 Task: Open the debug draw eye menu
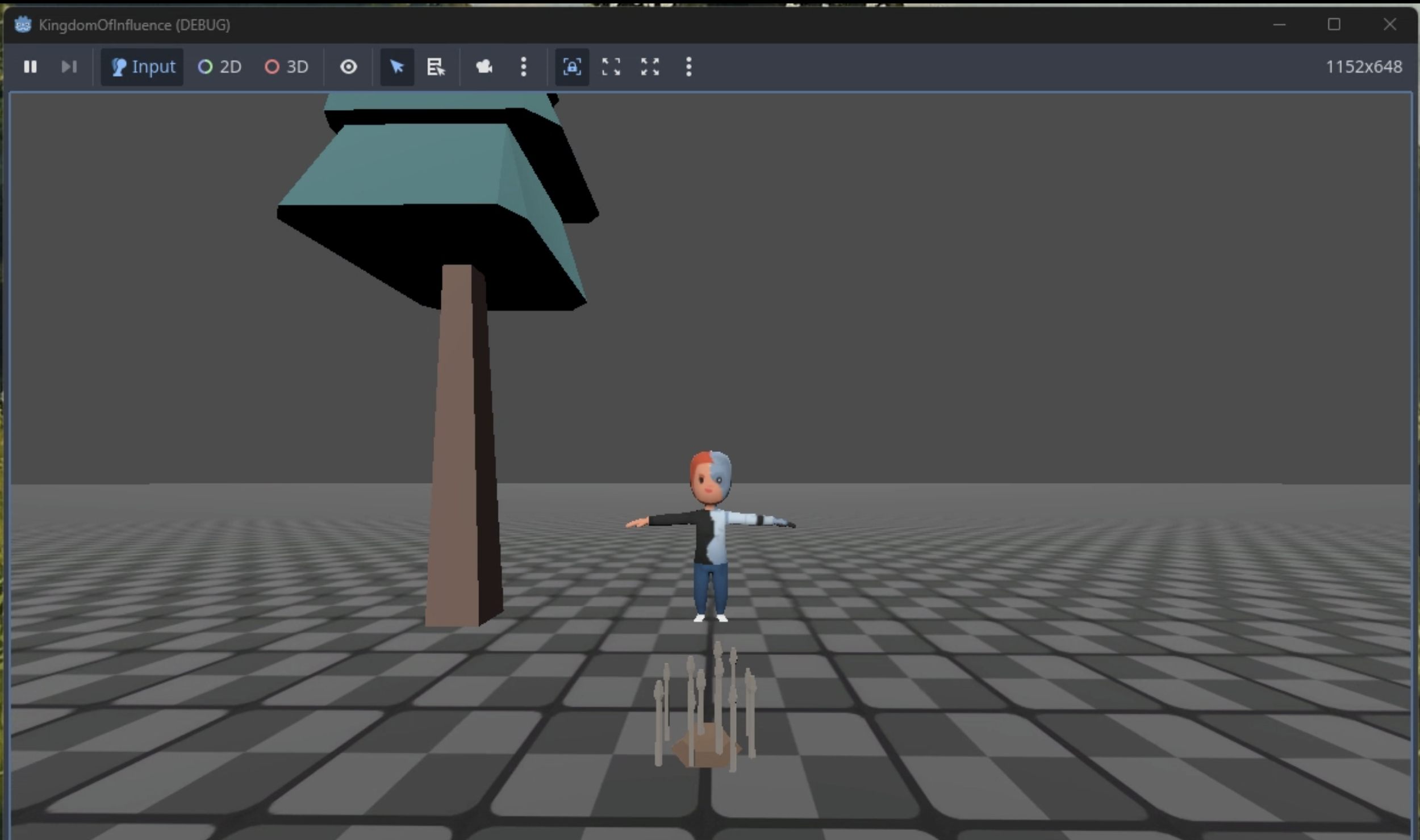pos(348,67)
